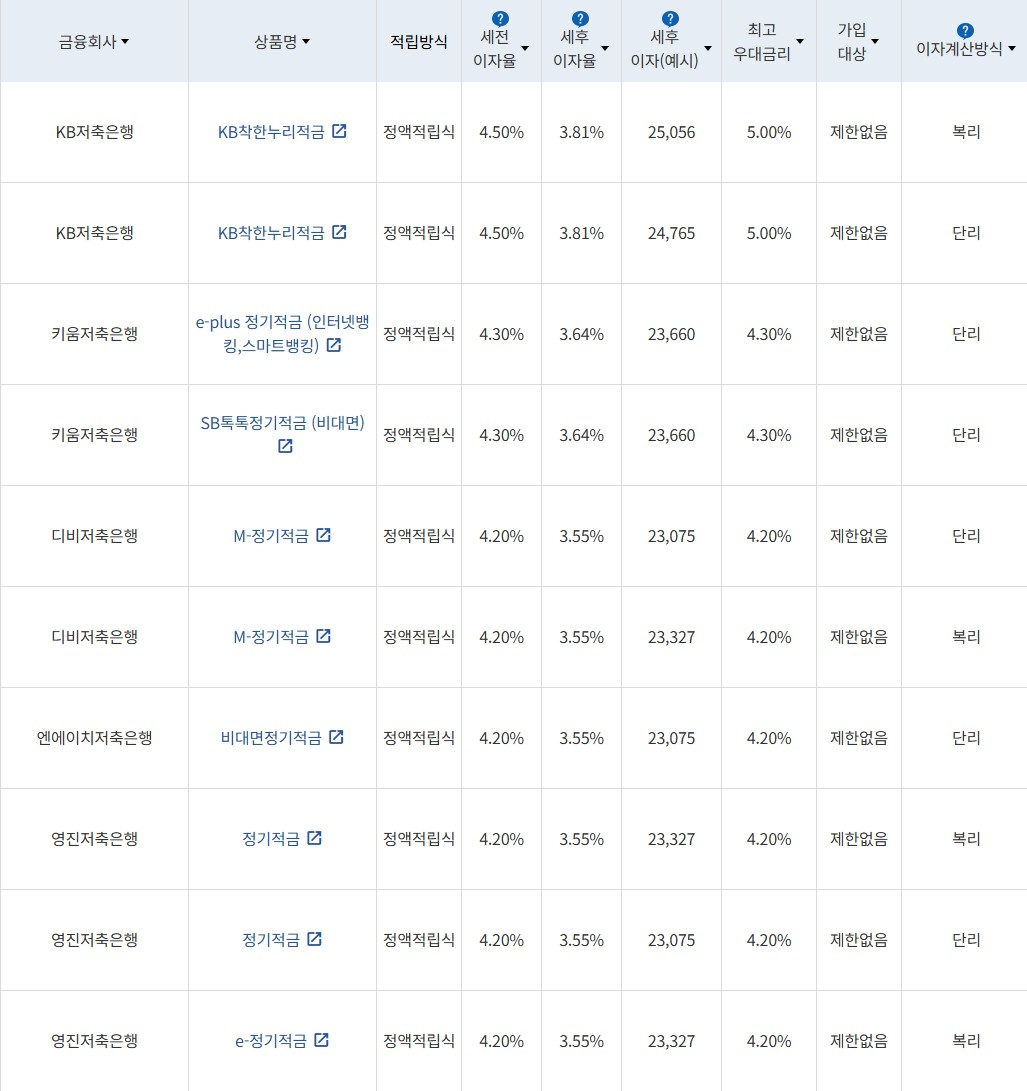The image size is (1027, 1091).
Task: Expand the 최고 우대금리 sort dropdown
Action: 799,42
